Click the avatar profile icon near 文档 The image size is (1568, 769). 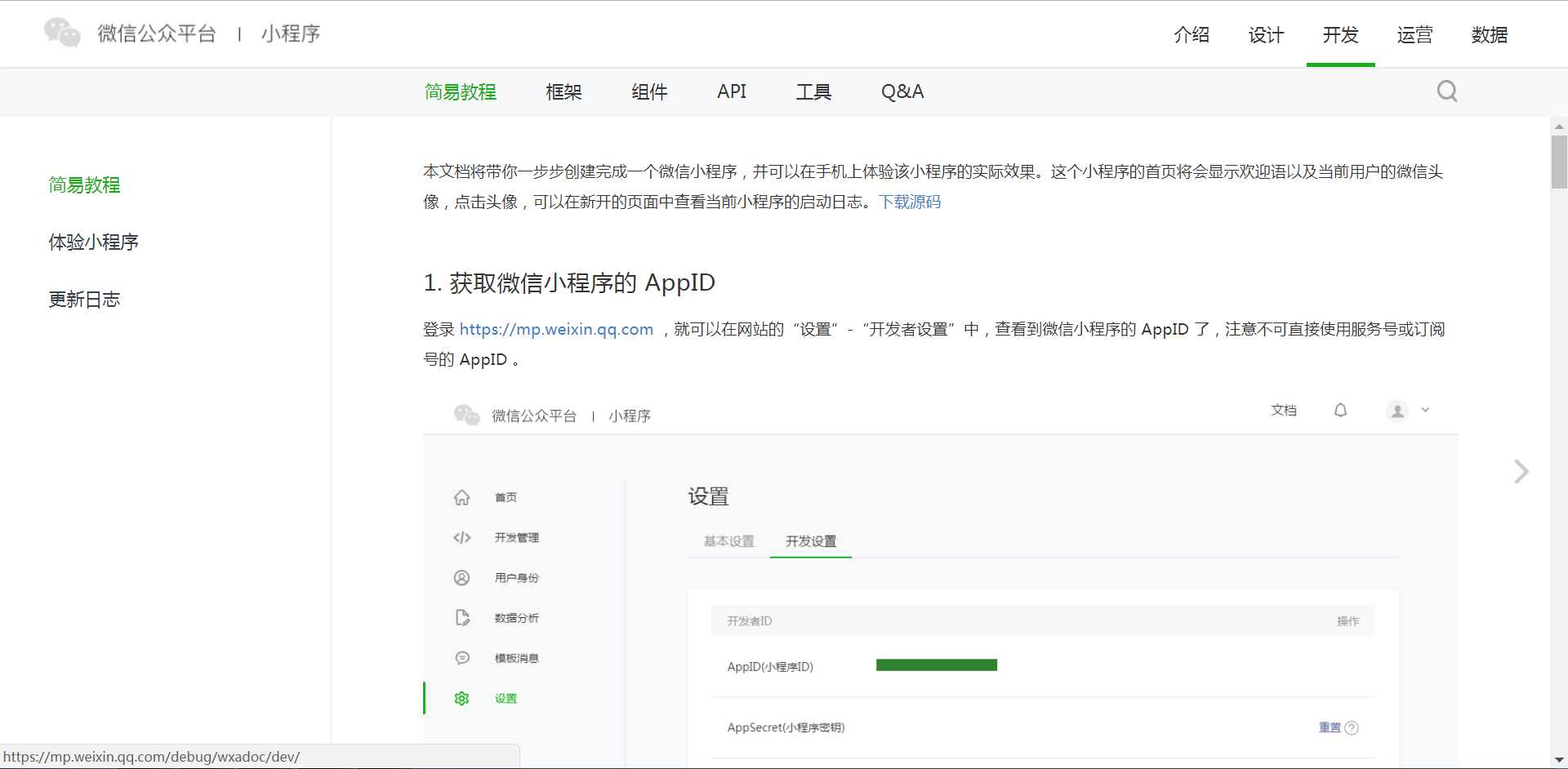point(1397,411)
